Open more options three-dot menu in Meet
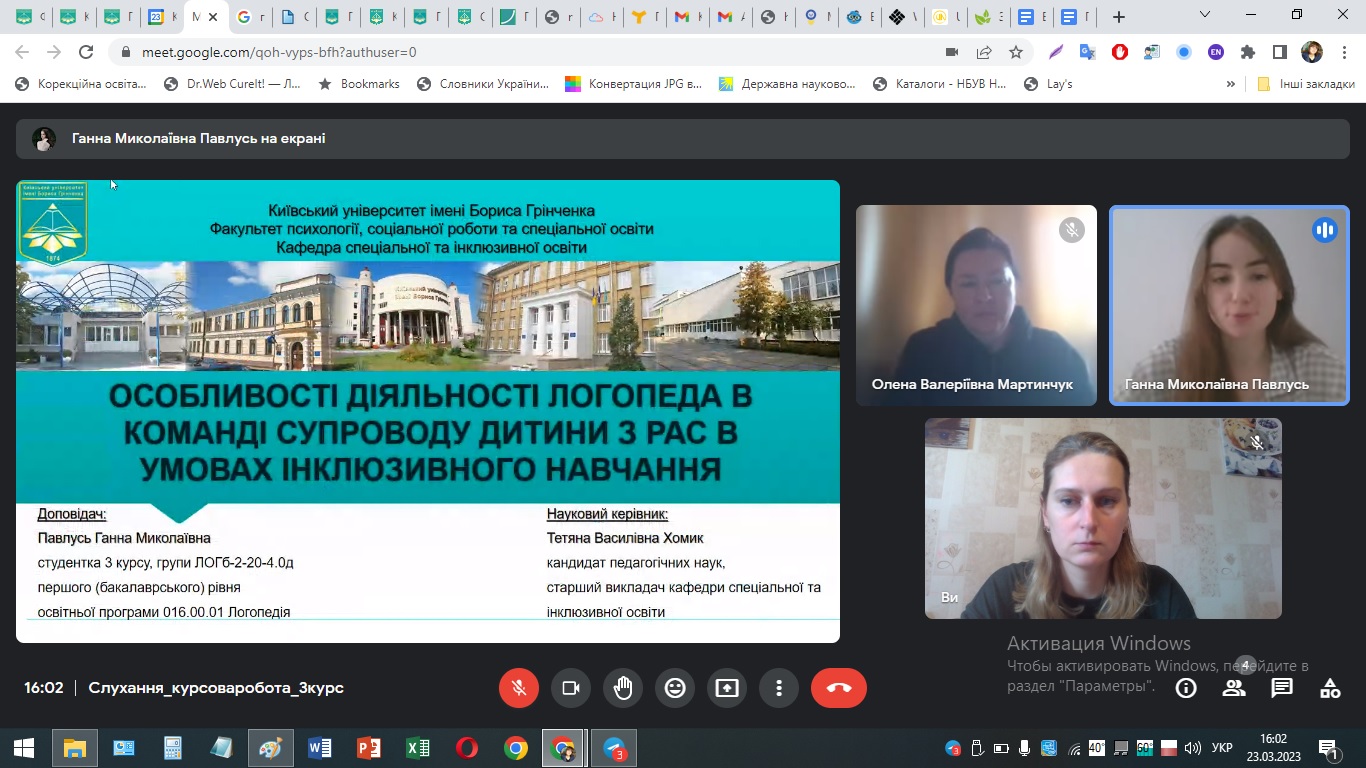1366x768 pixels. [x=779, y=688]
